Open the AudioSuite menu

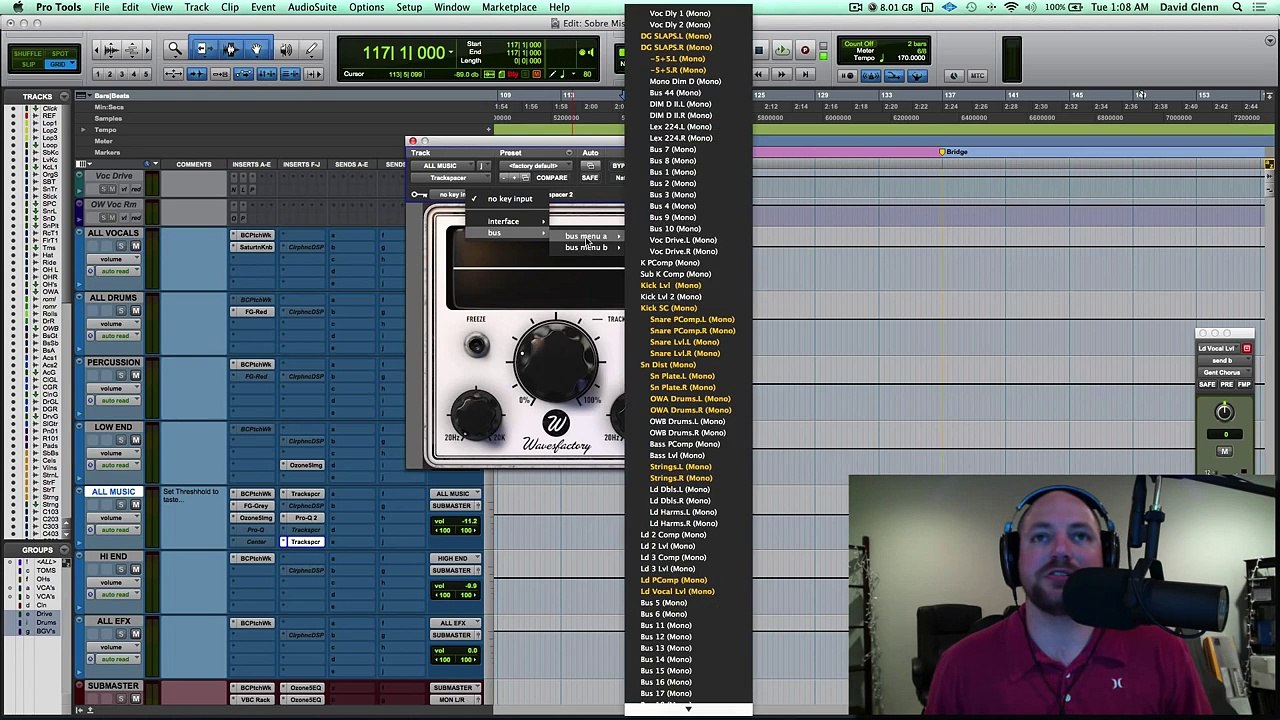click(312, 7)
